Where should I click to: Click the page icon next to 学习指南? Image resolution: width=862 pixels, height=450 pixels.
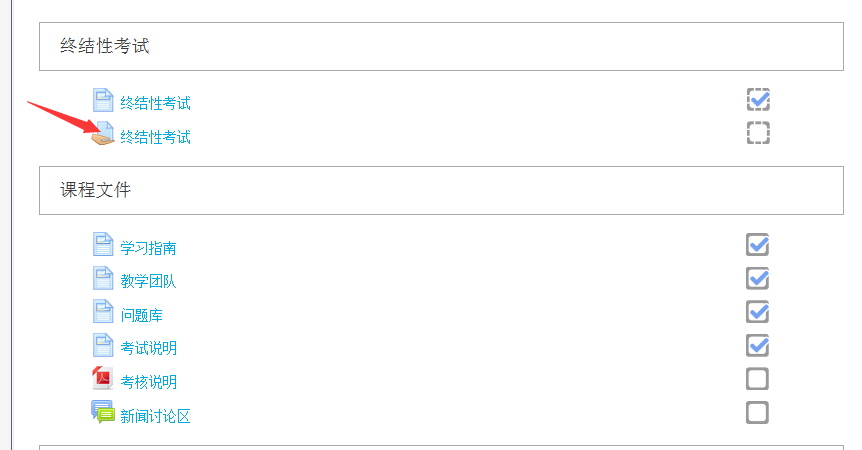click(103, 245)
